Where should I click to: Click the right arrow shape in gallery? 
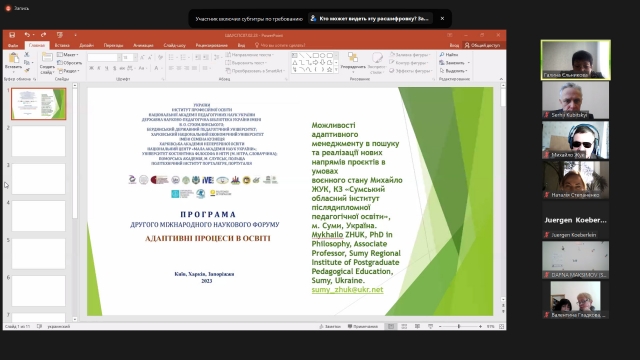point(316,62)
